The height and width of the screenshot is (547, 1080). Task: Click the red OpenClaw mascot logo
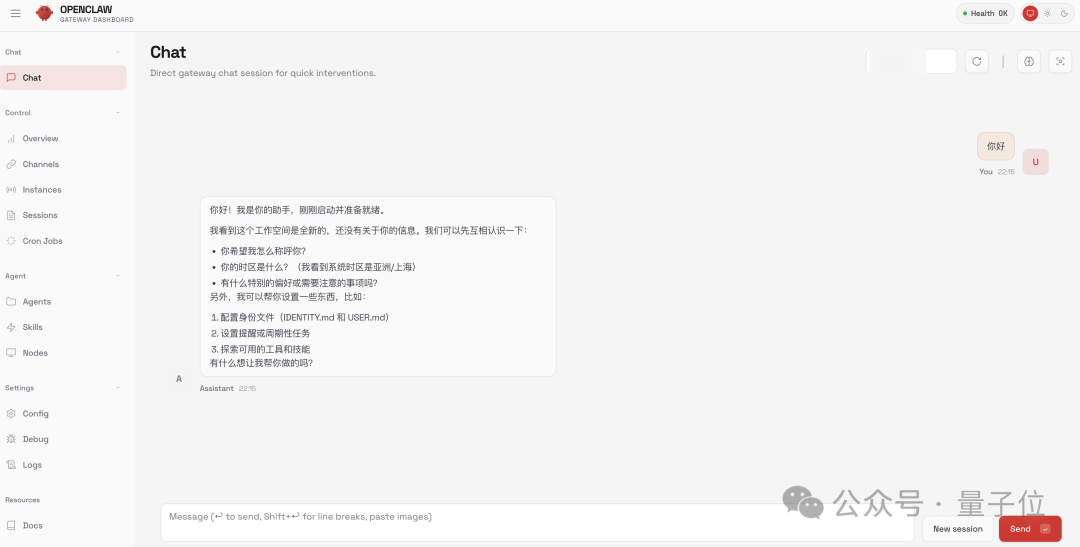pyautogui.click(x=44, y=13)
